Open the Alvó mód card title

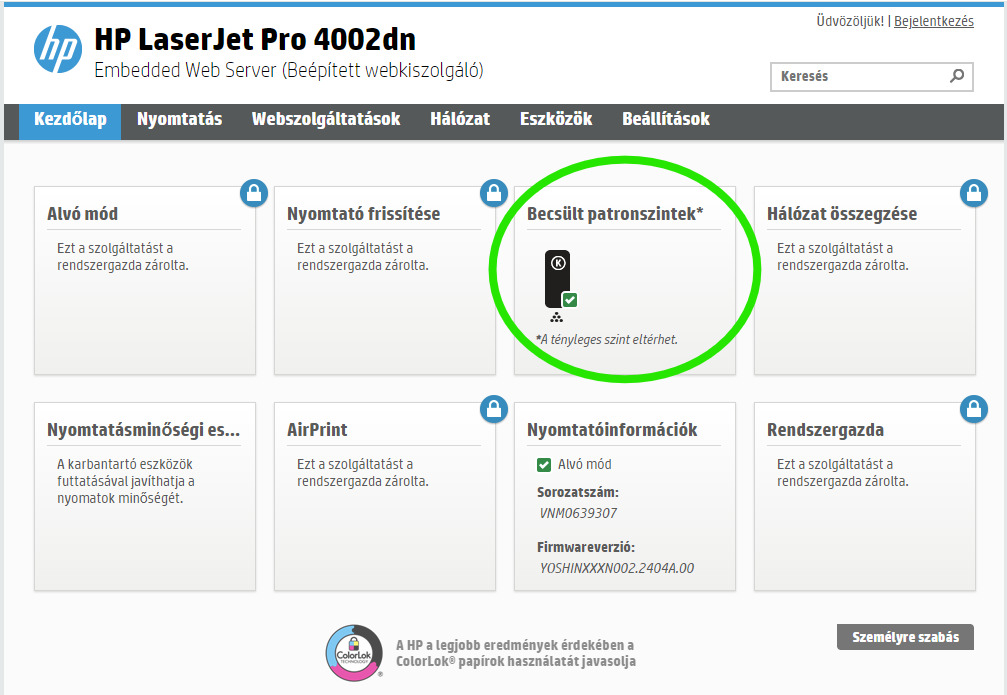point(82,214)
